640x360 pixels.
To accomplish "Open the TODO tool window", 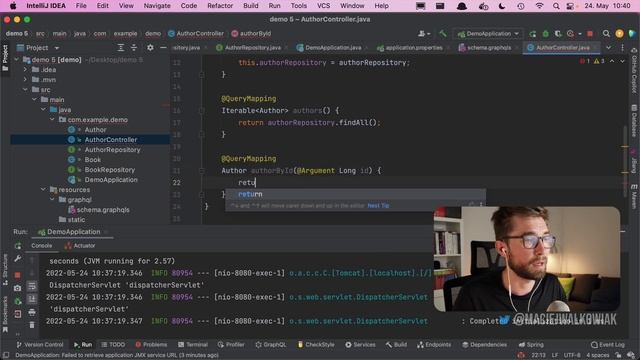I will pos(113,345).
